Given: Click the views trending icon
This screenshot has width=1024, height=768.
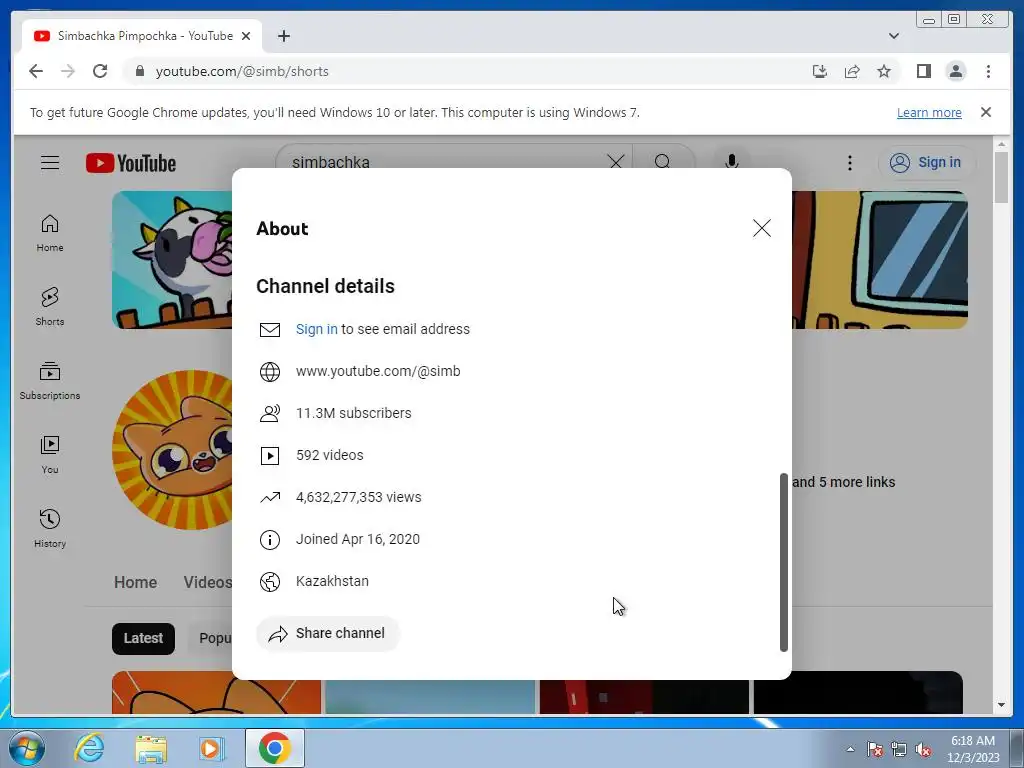Looking at the screenshot, I should point(270,498).
